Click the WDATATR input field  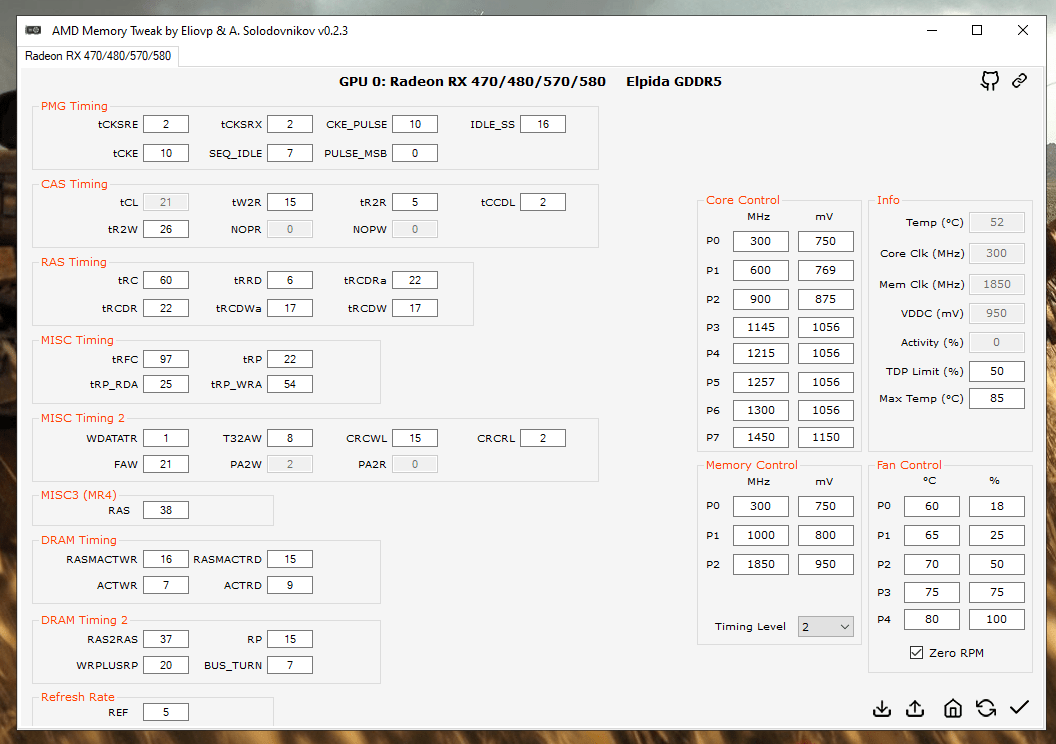166,438
